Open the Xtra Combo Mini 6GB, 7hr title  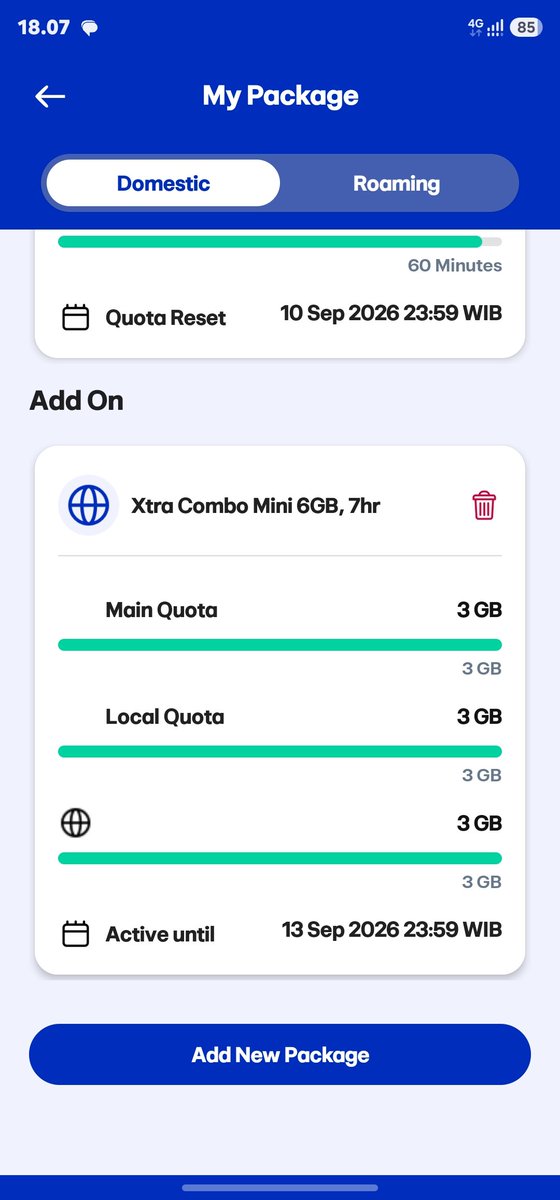pyautogui.click(x=256, y=506)
